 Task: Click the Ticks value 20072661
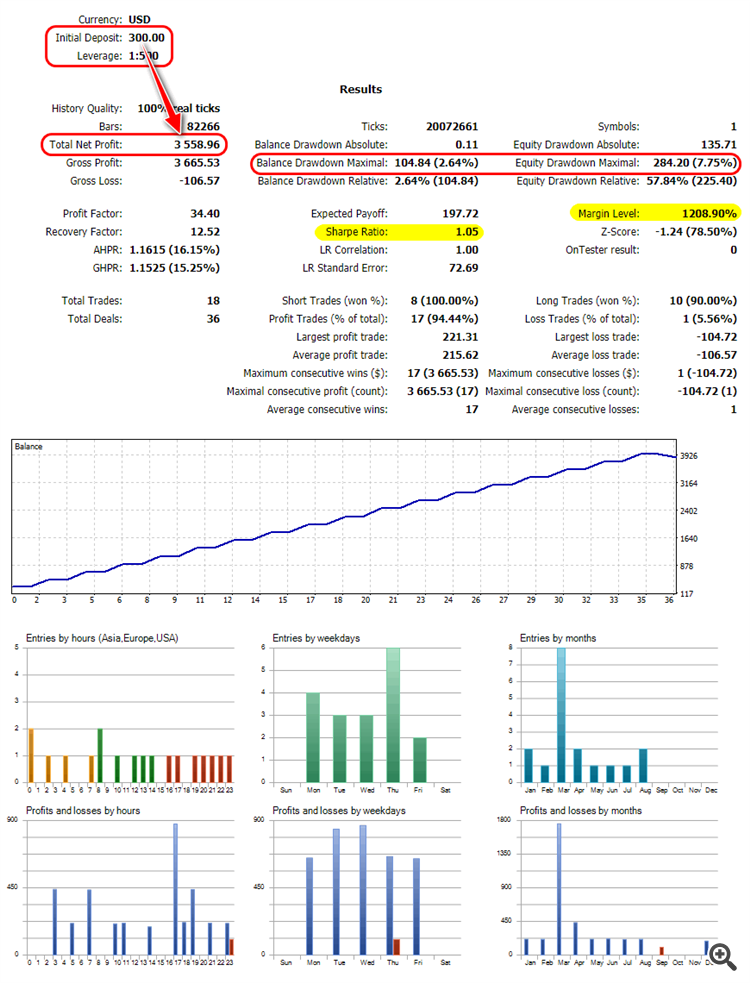[452, 127]
